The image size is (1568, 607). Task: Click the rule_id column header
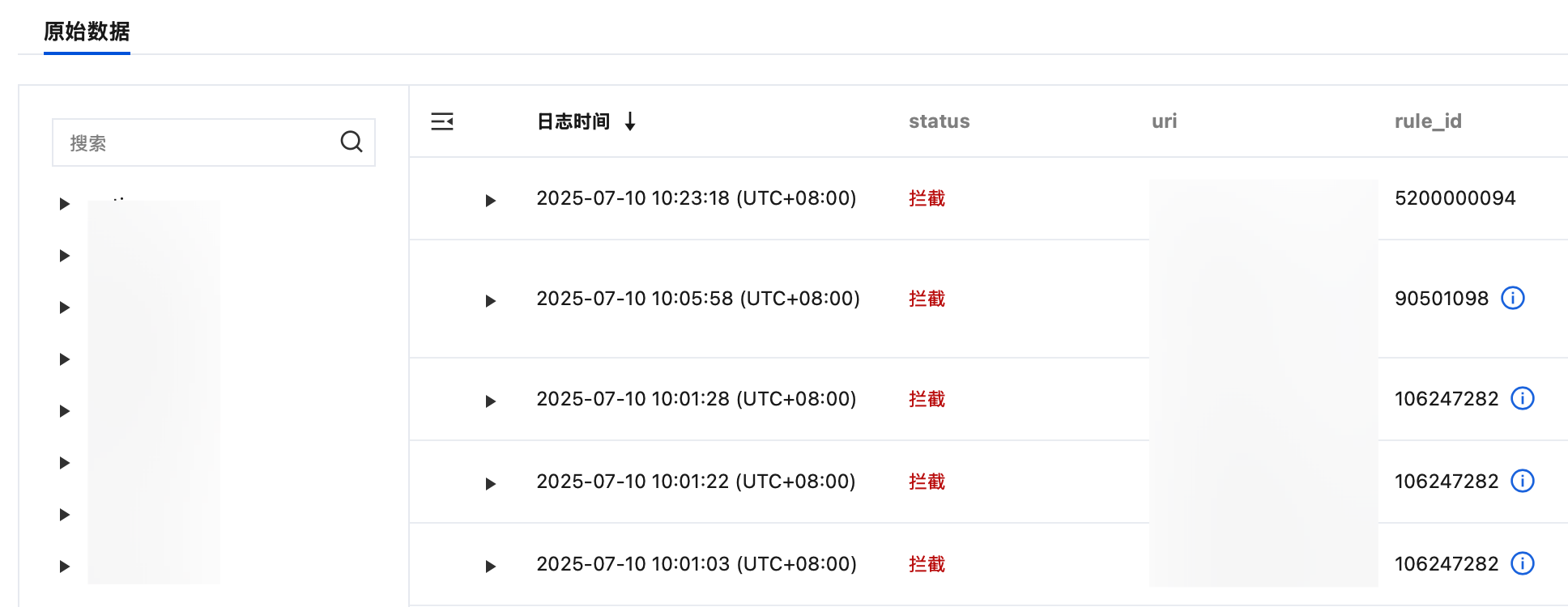tap(1427, 121)
